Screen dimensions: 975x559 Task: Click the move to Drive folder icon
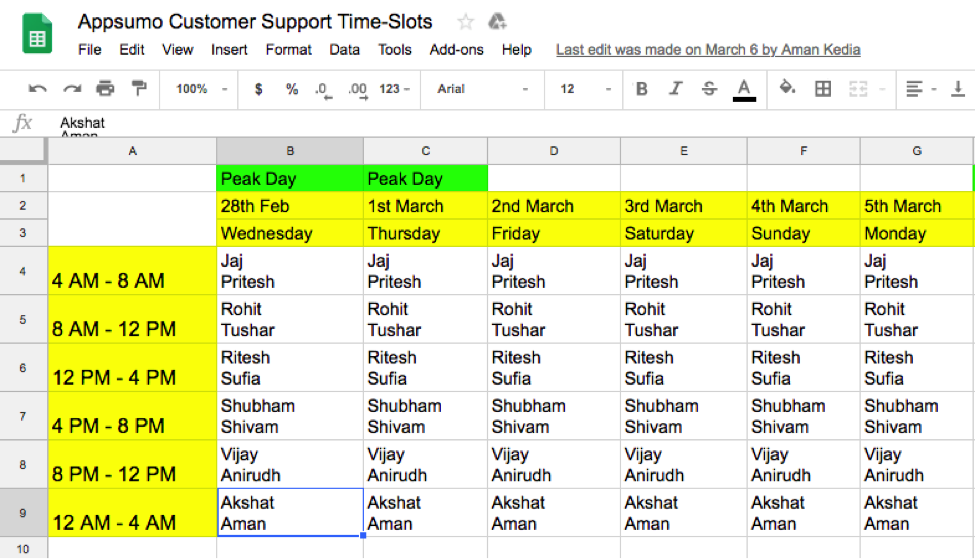click(x=497, y=22)
